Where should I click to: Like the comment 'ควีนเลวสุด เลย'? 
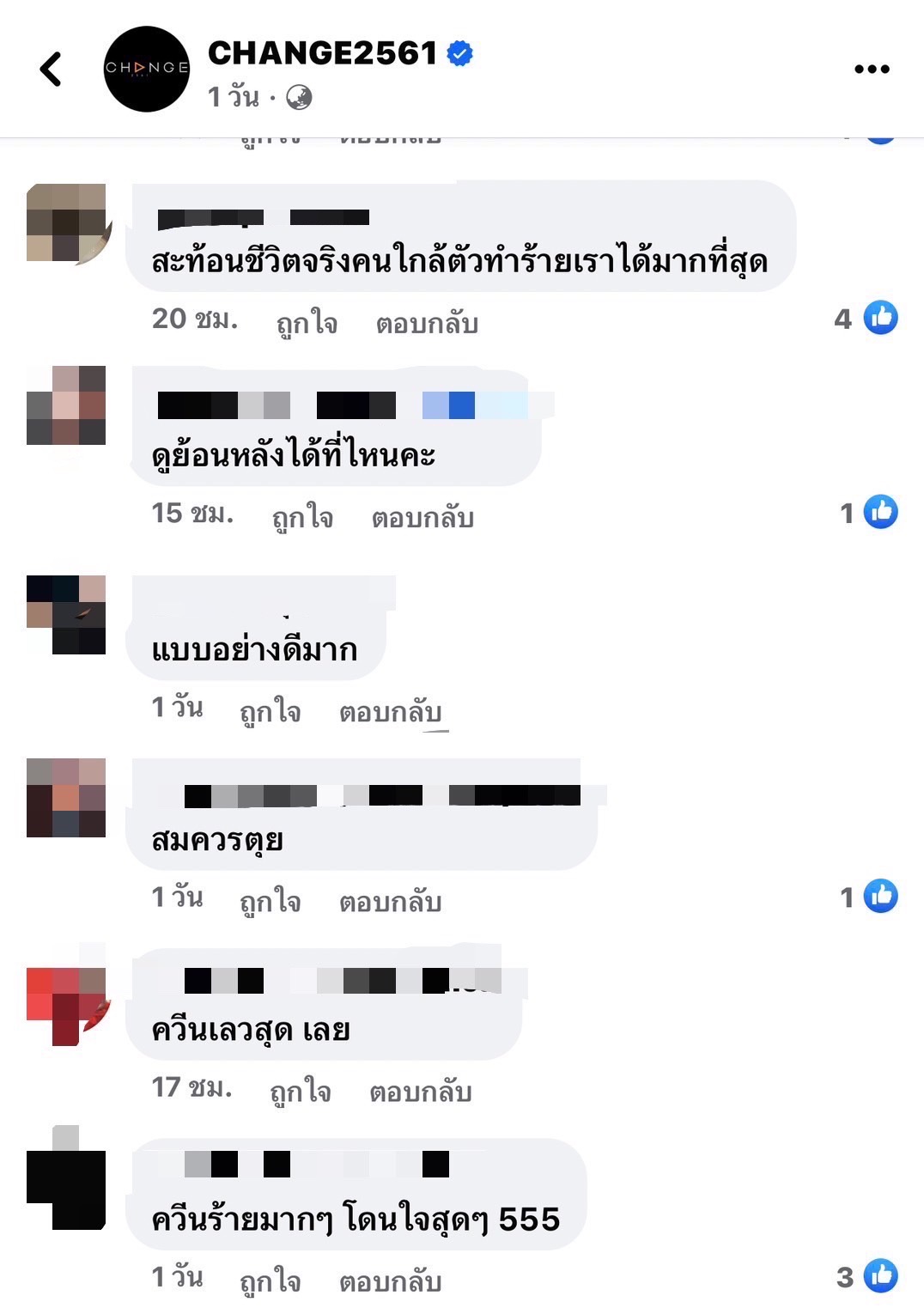(300, 1092)
